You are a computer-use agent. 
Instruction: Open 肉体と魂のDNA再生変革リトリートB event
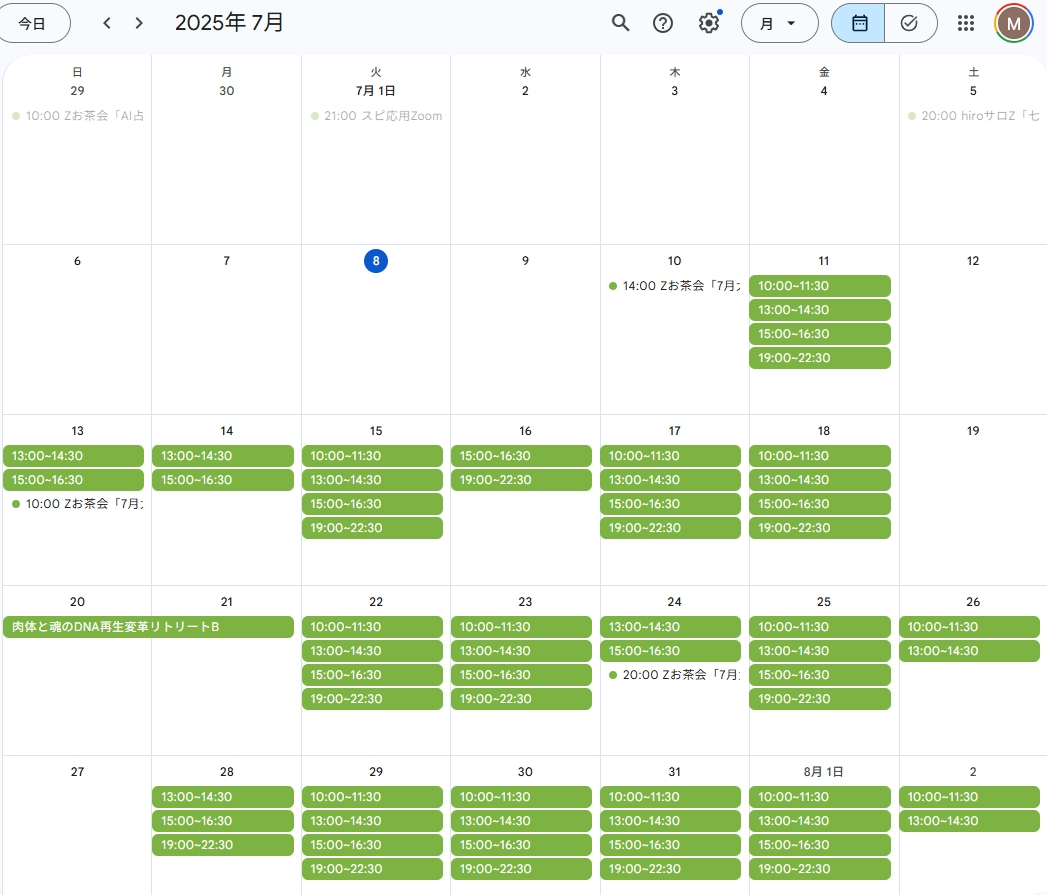point(148,627)
